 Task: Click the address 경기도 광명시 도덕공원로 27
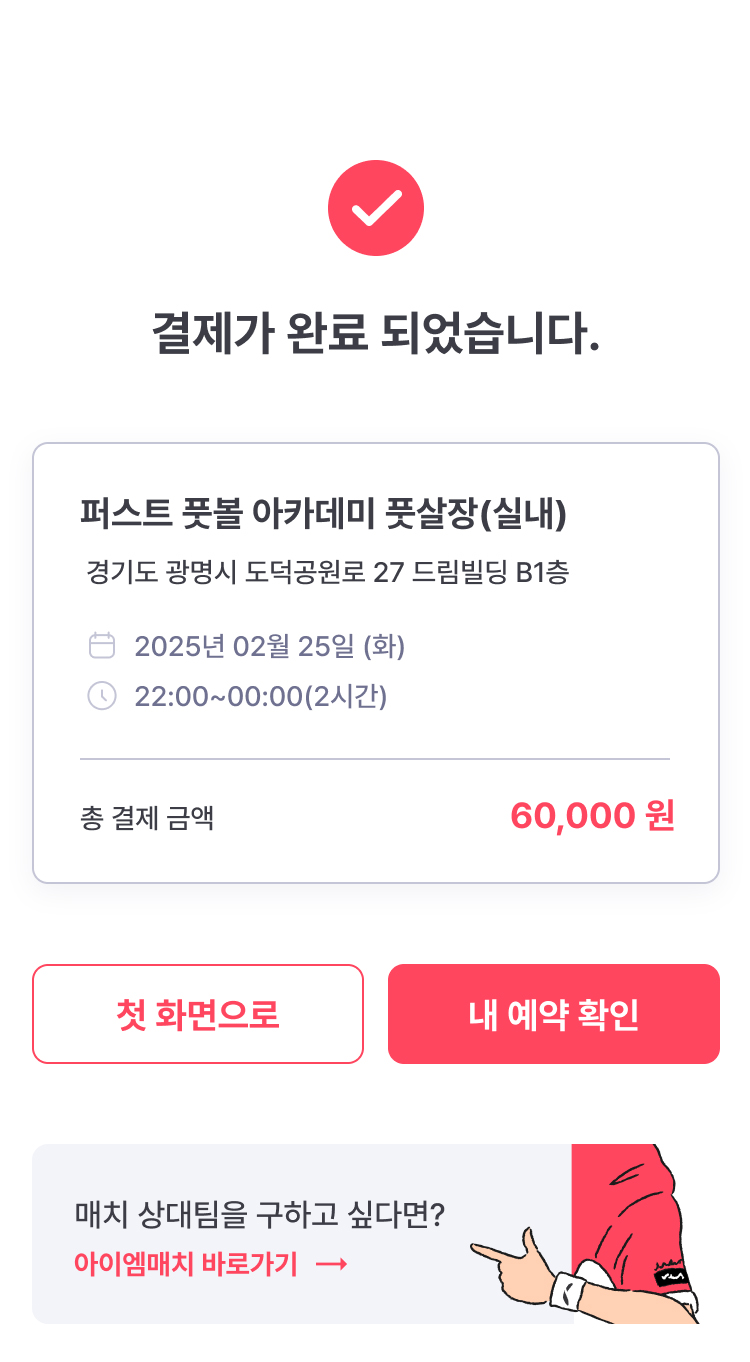[x=328, y=574]
